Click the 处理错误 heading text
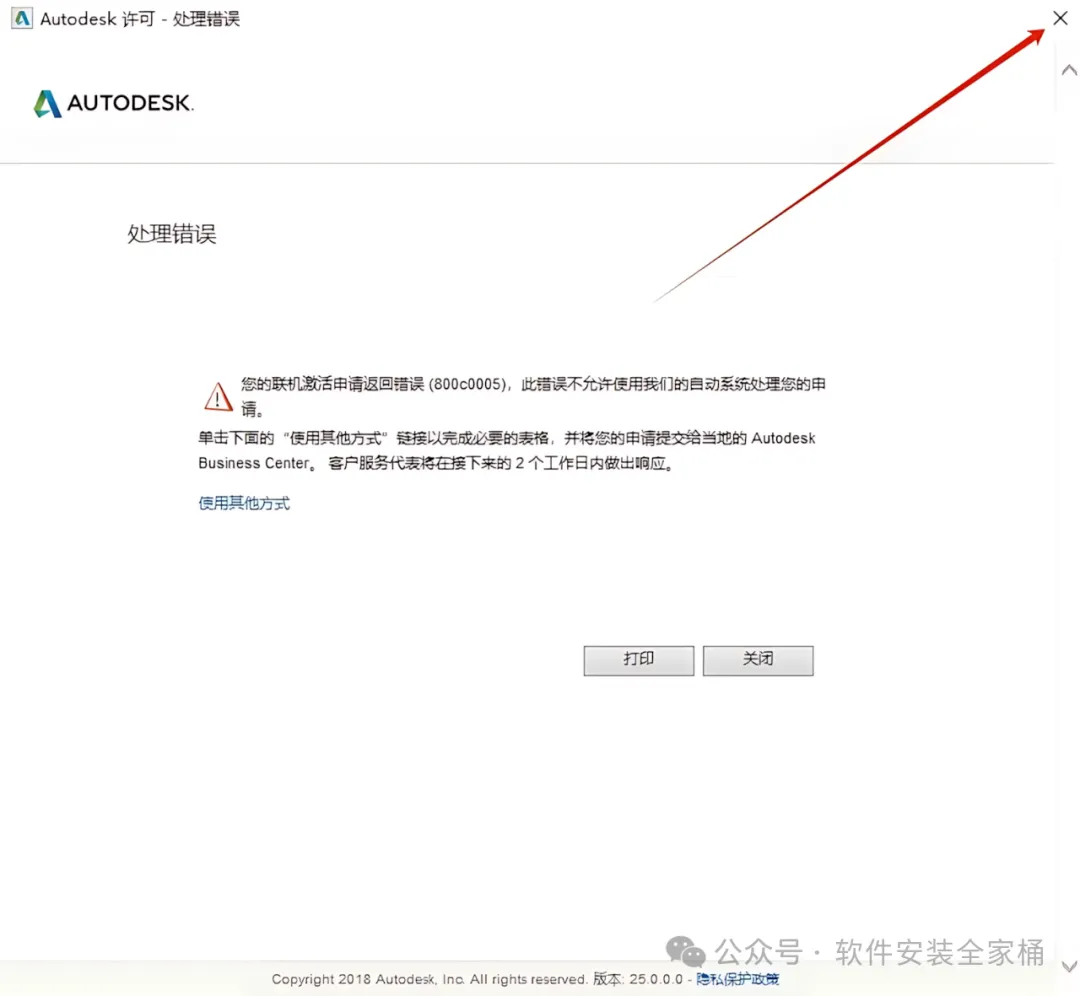 tap(172, 234)
